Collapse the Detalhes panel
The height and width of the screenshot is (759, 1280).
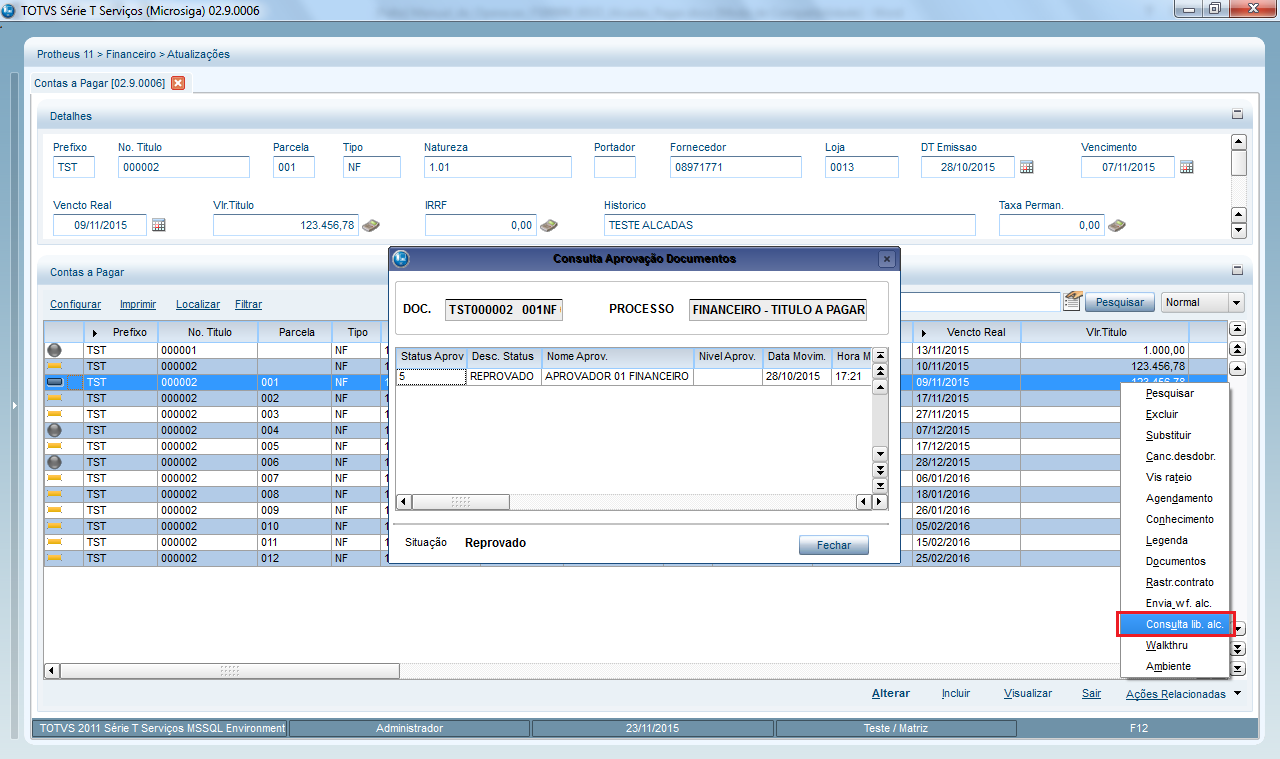[x=1237, y=115]
